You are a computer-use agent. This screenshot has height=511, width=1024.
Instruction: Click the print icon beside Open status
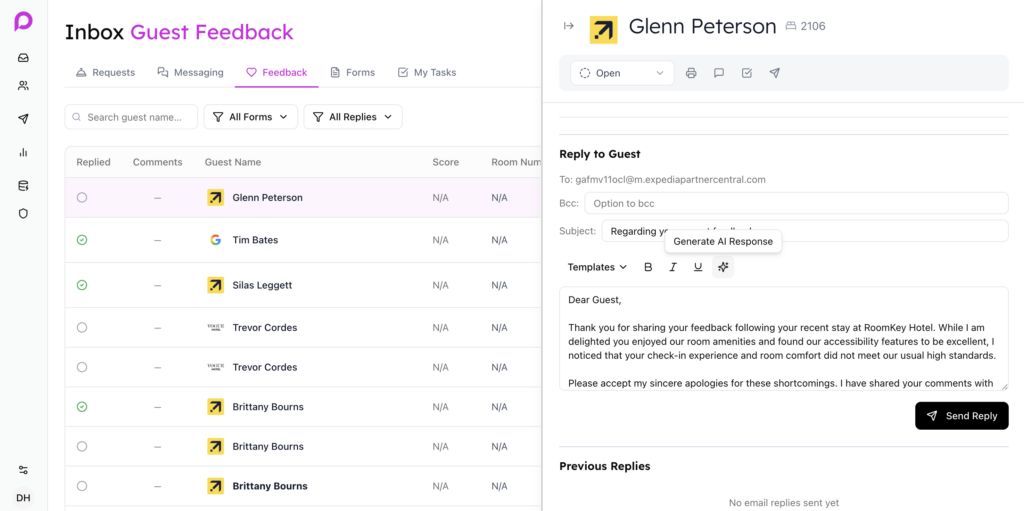[x=691, y=73]
